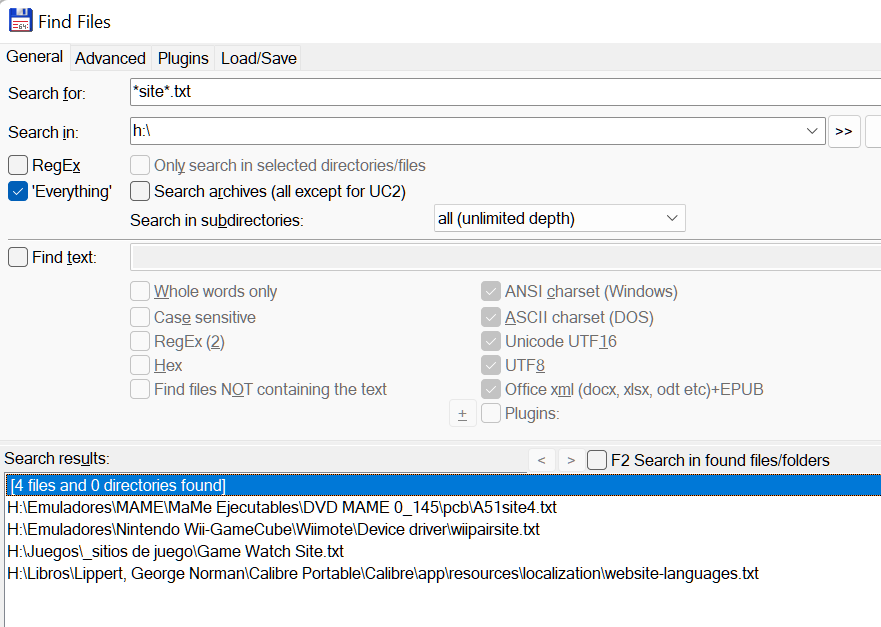Select the wiipairsite.txt result
881x627 pixels.
[443, 529]
